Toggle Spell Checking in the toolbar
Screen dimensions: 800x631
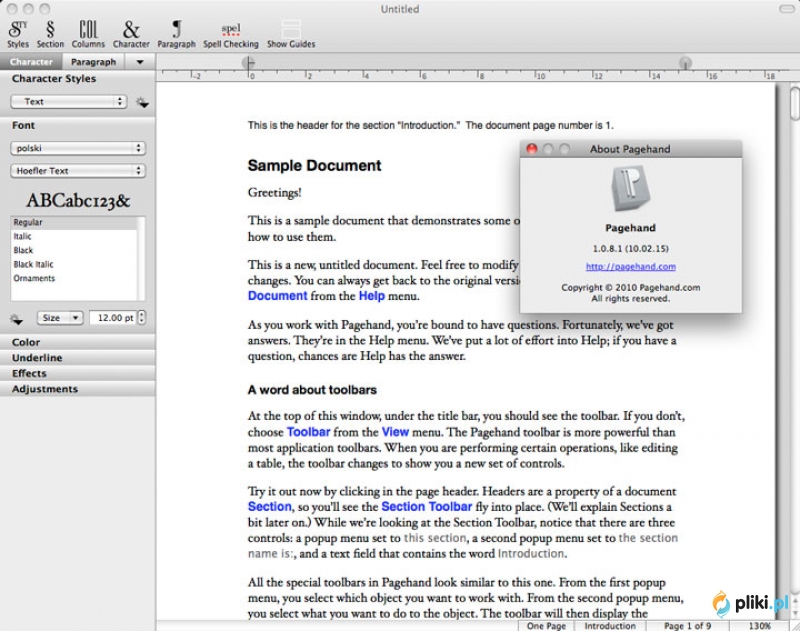coord(231,34)
